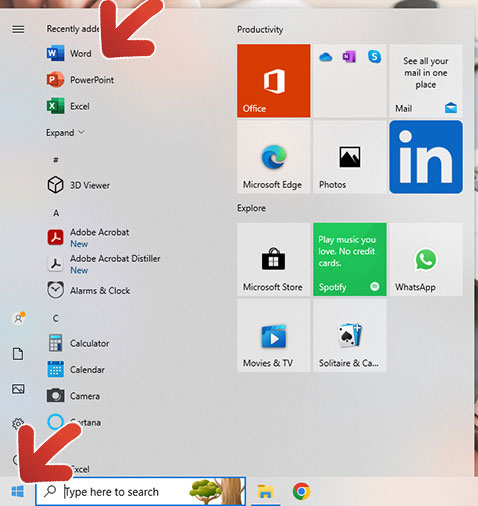Click the taskbar search box
Viewport: 478px width, 506px height.
click(140, 491)
